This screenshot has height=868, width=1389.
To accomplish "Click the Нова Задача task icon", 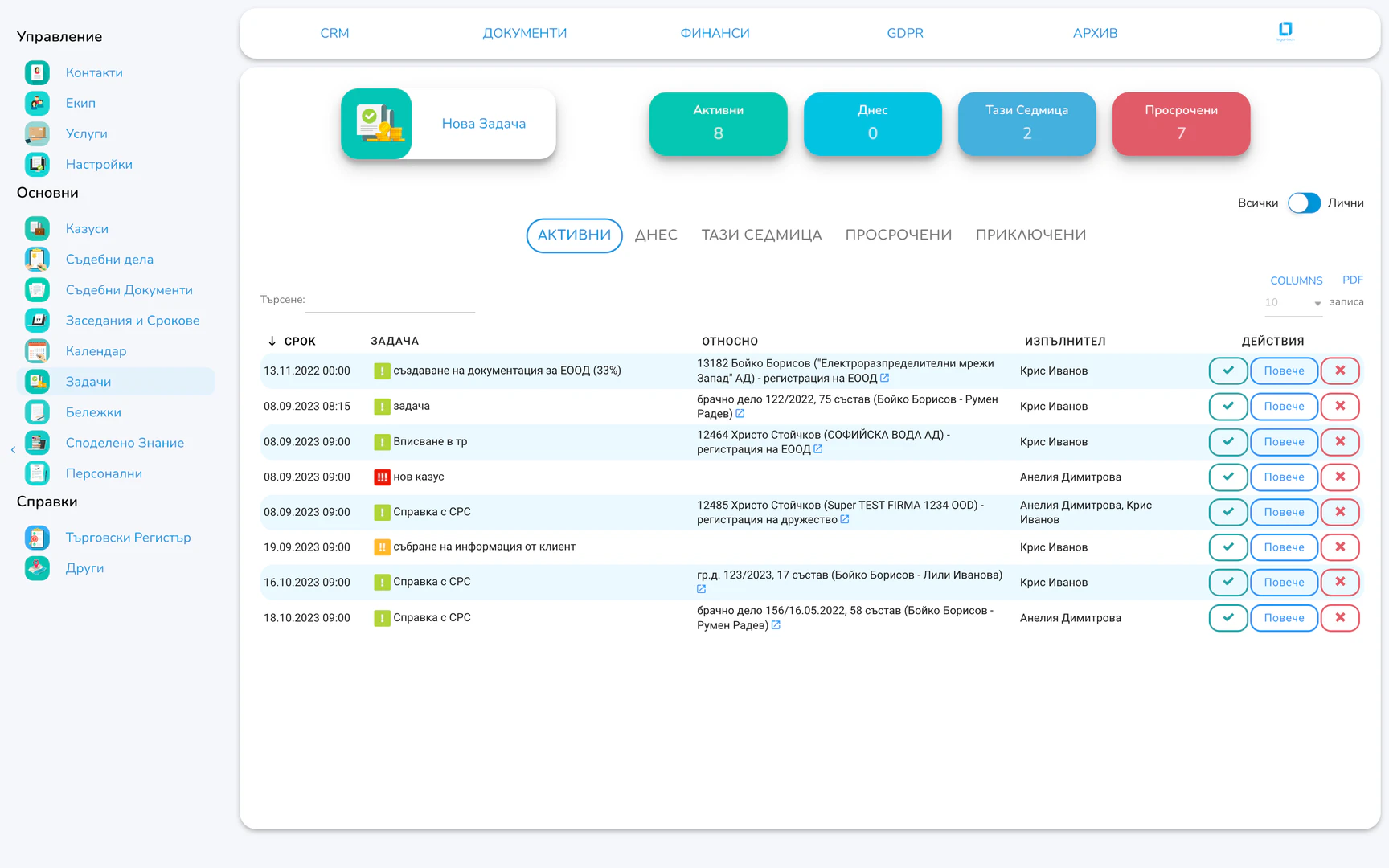I will click(x=376, y=124).
